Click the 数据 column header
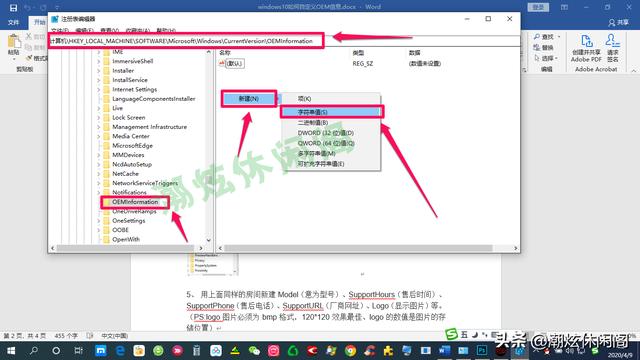The height and width of the screenshot is (360, 640). pyautogui.click(x=414, y=53)
